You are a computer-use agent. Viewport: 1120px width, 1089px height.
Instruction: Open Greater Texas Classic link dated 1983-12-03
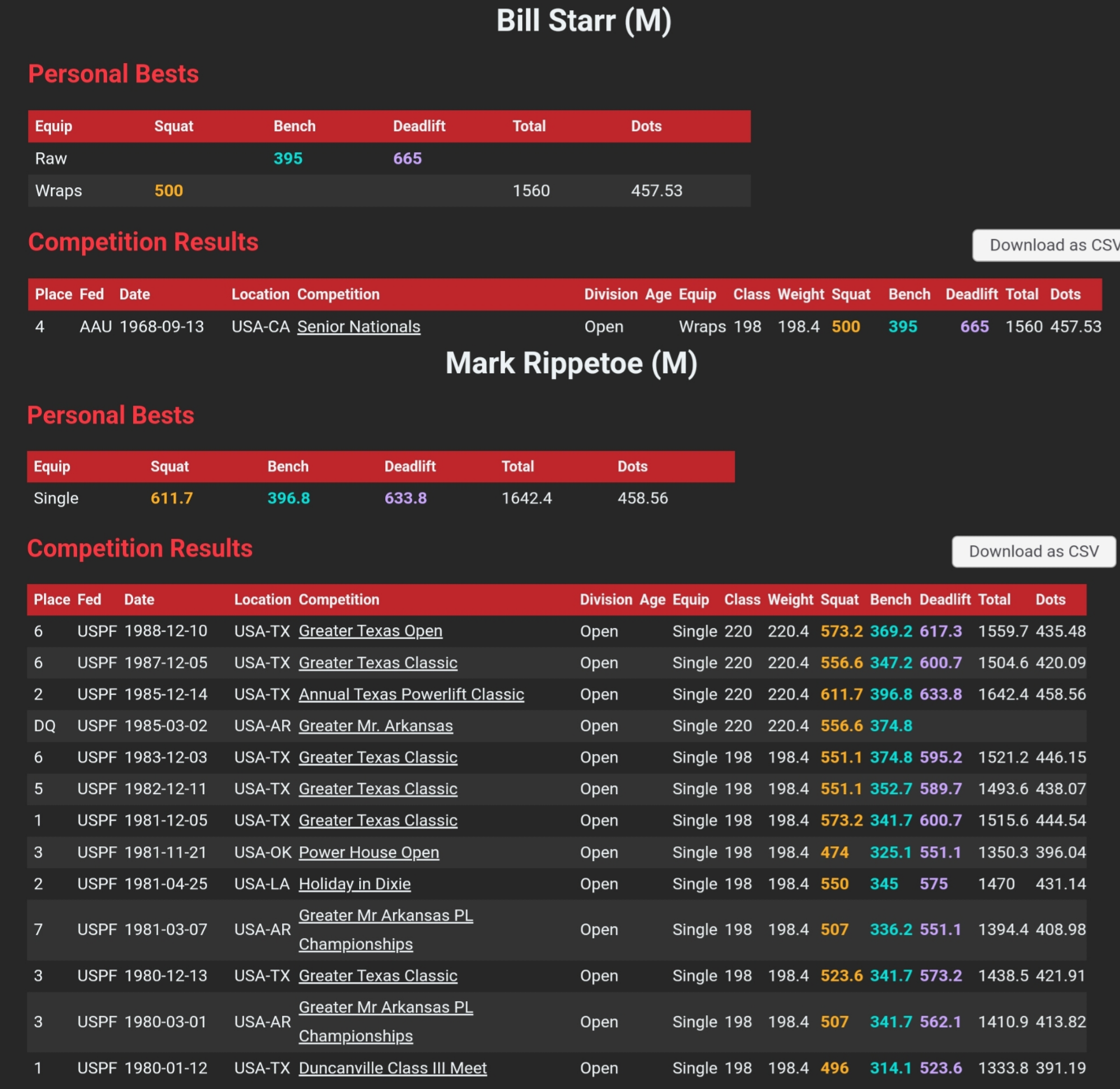click(378, 757)
